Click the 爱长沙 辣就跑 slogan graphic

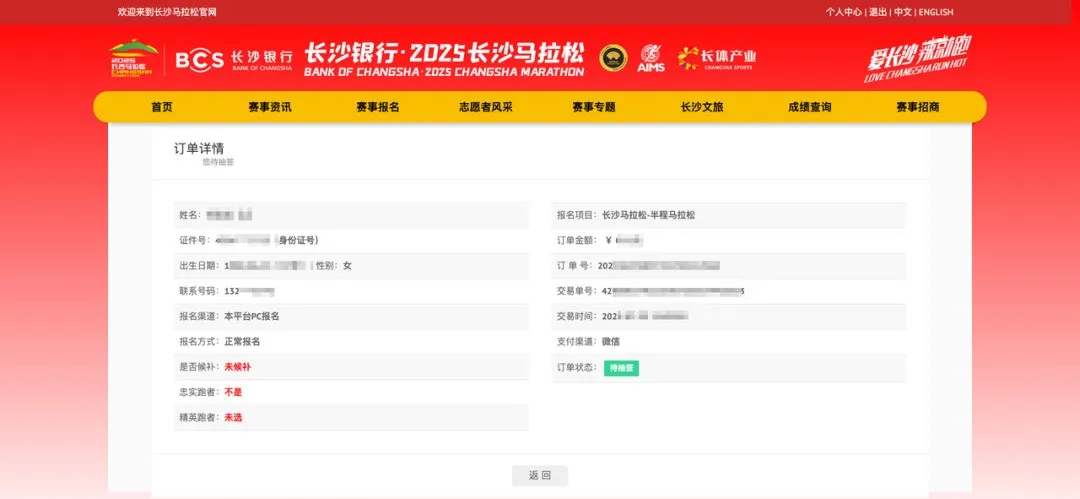[x=919, y=59]
